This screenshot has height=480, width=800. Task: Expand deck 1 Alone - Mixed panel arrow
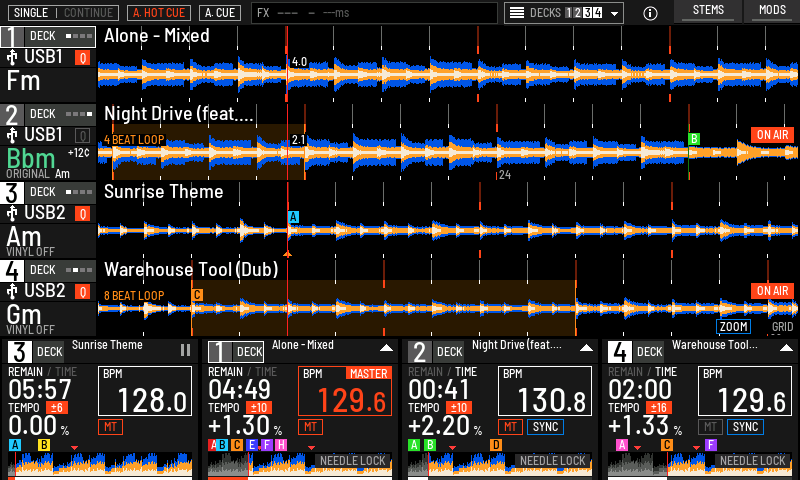[386, 348]
